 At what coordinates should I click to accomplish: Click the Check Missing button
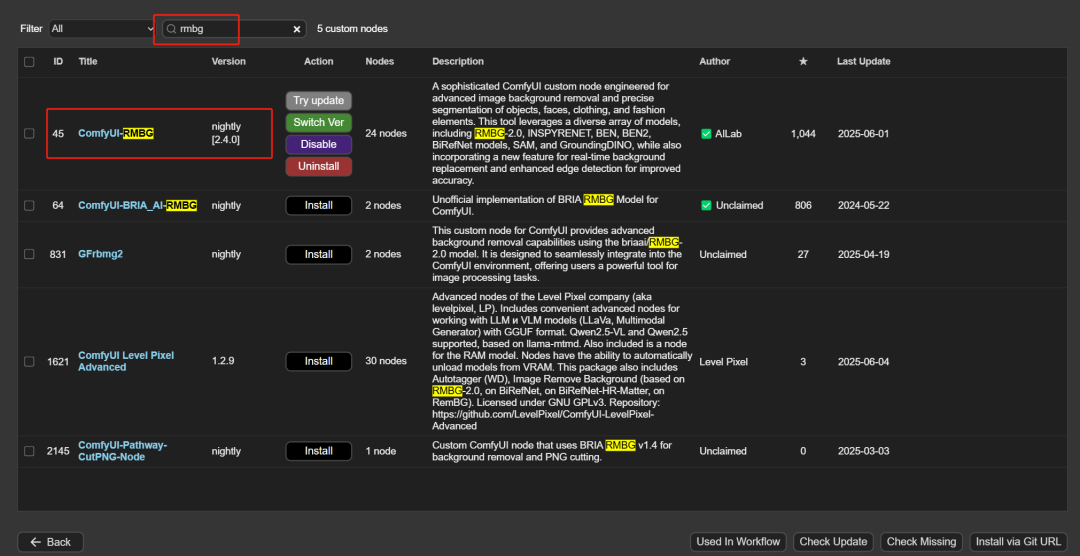[x=921, y=542]
